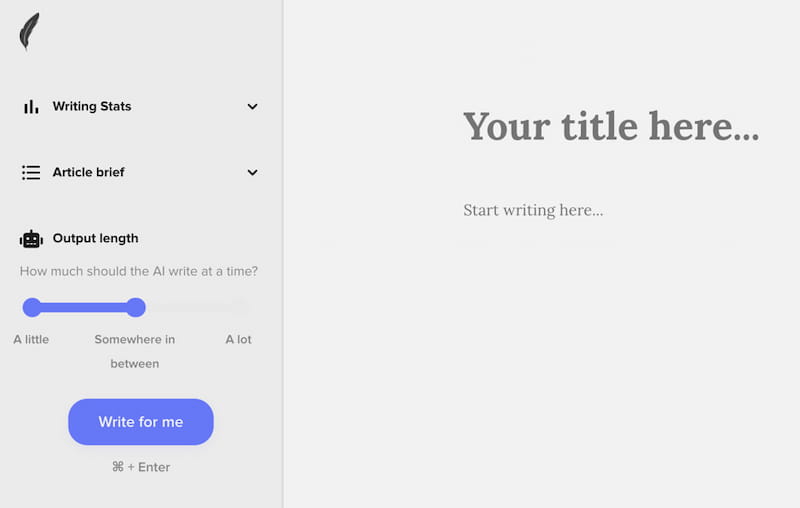Click the Your title here field

click(611, 126)
